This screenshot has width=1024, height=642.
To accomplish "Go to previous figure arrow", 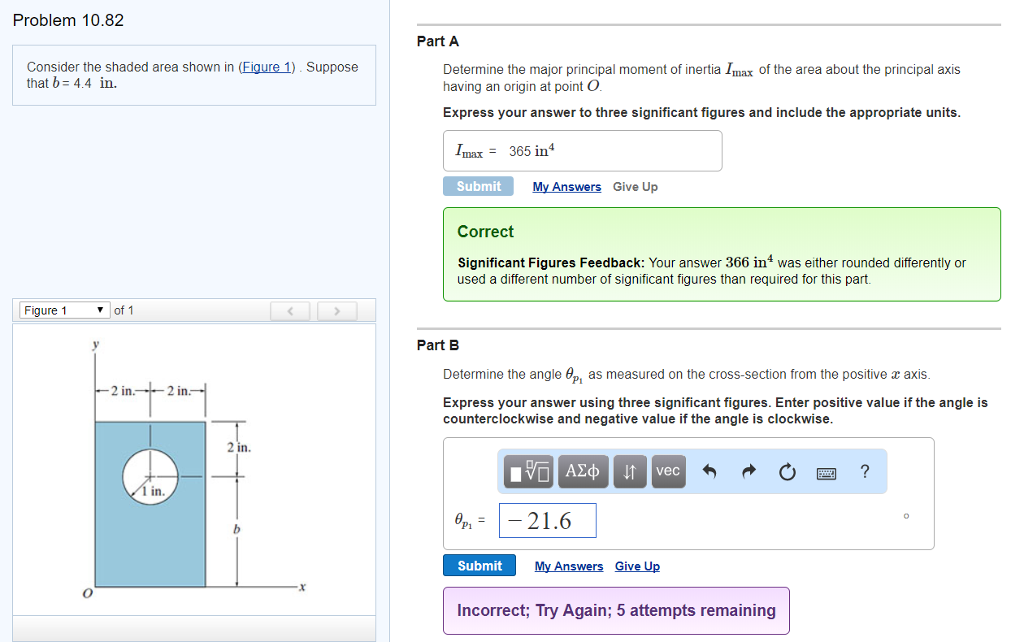I will (x=292, y=311).
